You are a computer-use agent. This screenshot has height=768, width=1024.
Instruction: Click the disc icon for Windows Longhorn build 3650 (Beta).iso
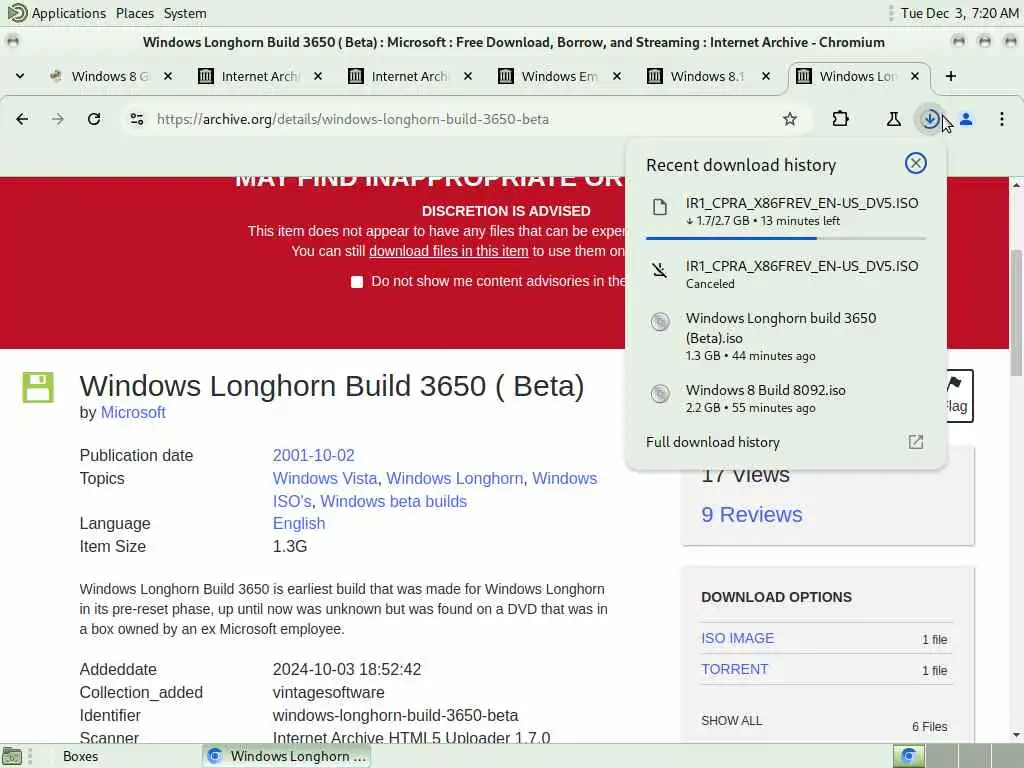pyautogui.click(x=660, y=321)
